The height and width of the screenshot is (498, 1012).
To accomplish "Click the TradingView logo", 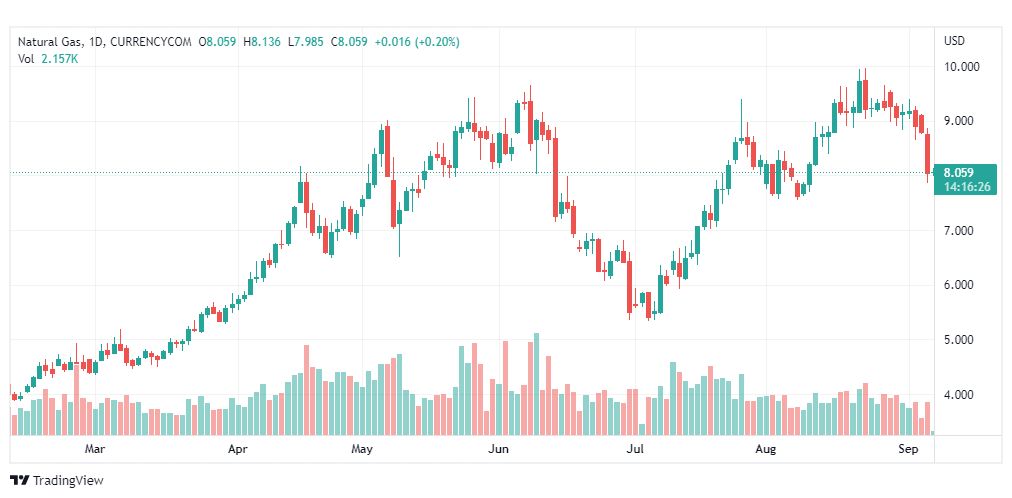I will [x=57, y=481].
